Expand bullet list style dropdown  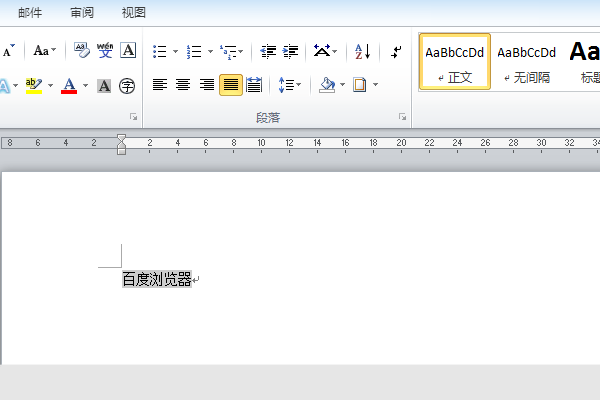(x=175, y=51)
